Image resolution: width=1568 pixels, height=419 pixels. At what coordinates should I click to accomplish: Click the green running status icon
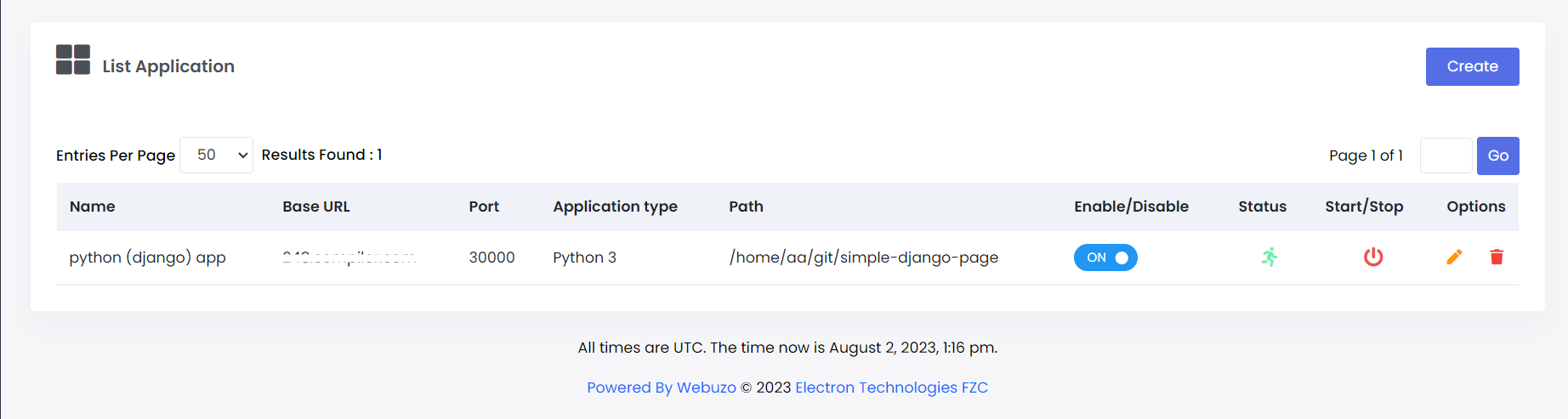coord(1269,257)
